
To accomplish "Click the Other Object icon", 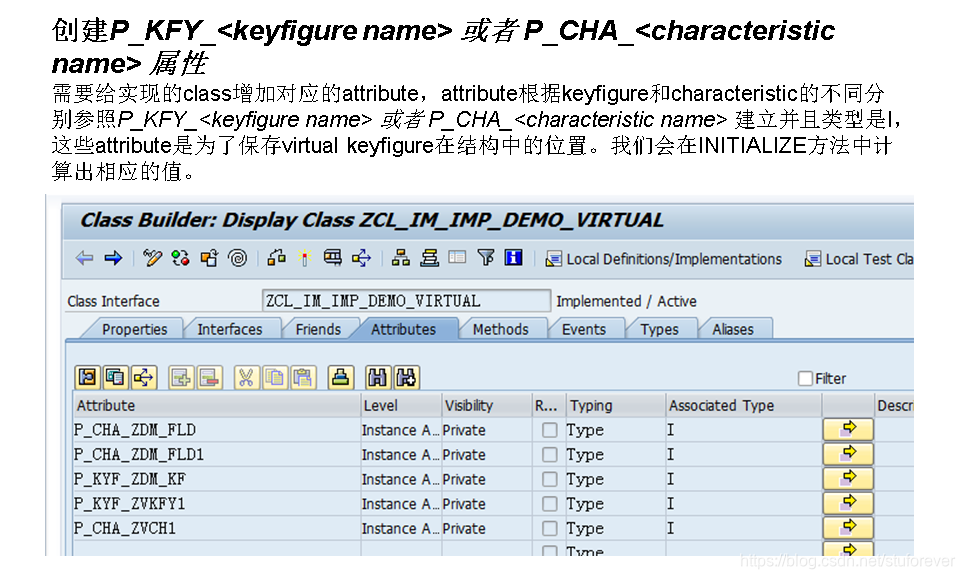I will [209, 258].
